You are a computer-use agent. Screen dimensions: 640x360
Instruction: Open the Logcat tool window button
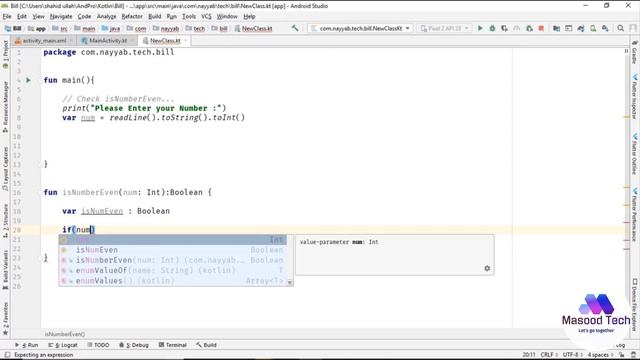63,345
